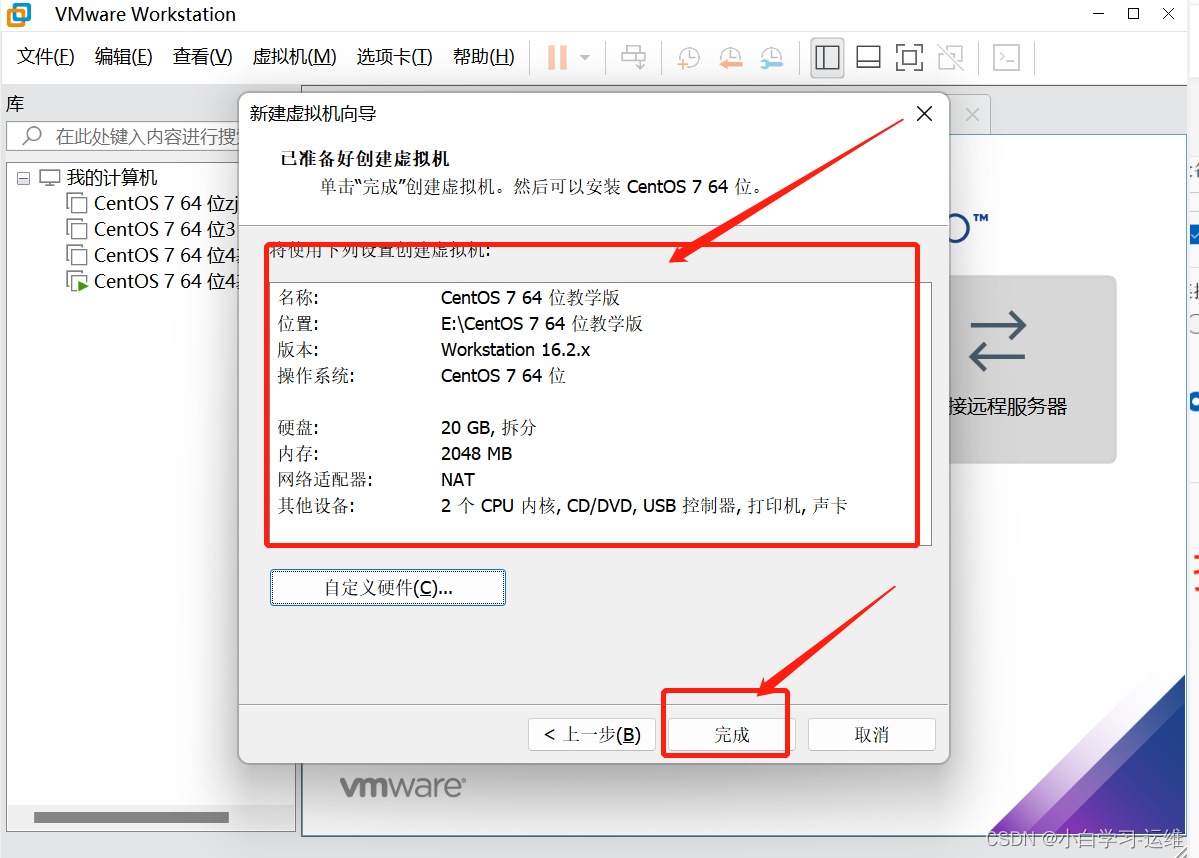
Task: Click the 内存 value 2048 MB
Action: click(476, 453)
